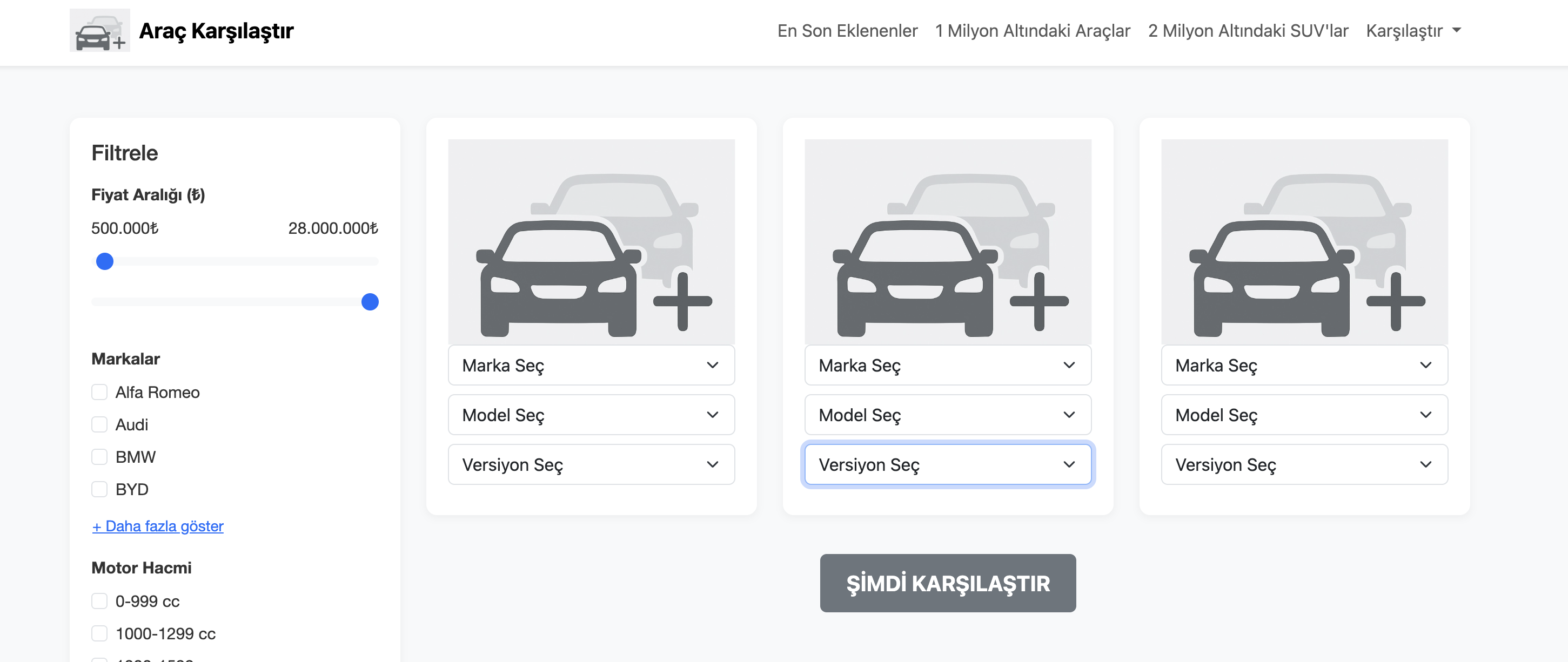The width and height of the screenshot is (1568, 662).
Task: Open middle card's Marka Seç dropdown
Action: pos(947,365)
